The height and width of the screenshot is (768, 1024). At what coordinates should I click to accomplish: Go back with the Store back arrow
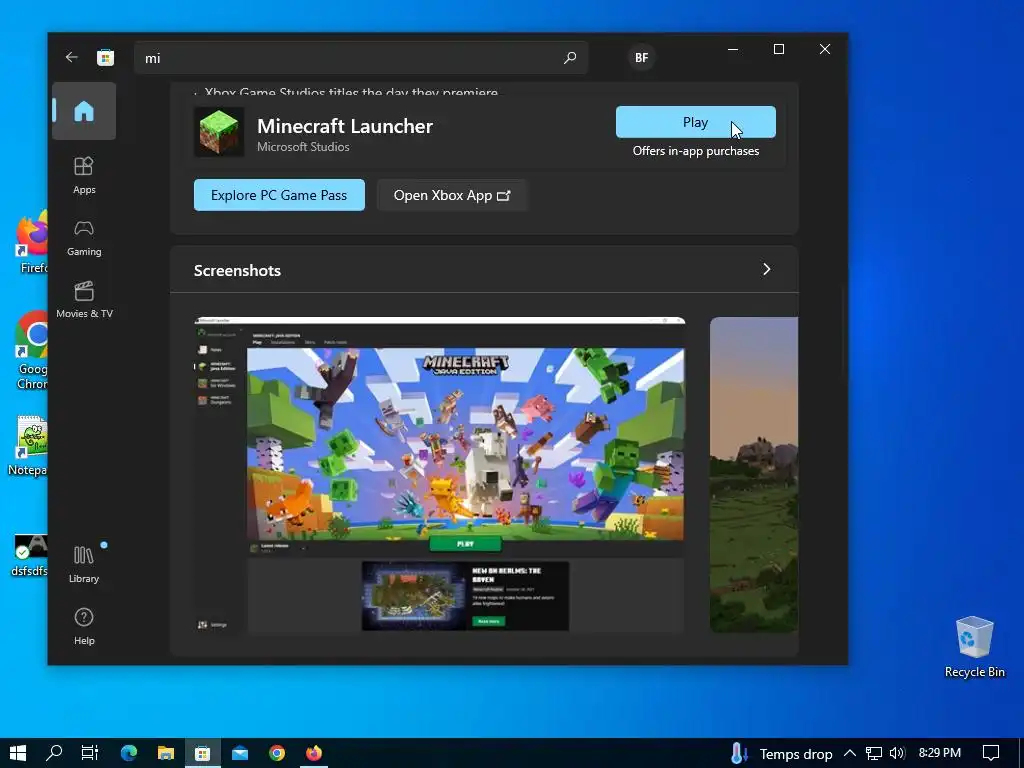[x=71, y=57]
